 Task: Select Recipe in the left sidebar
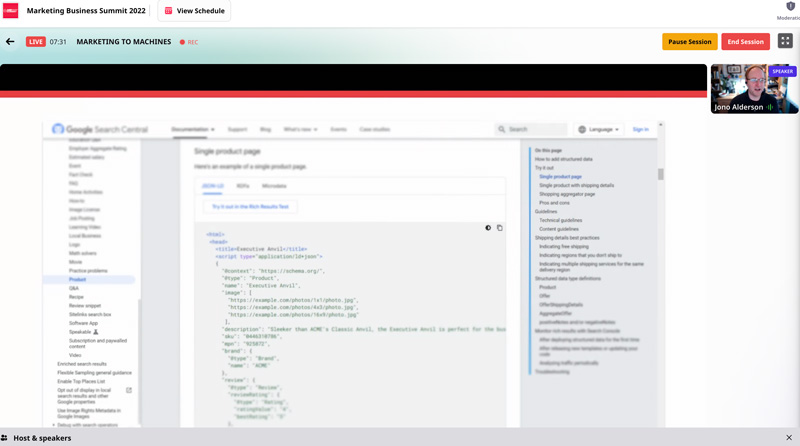(x=76, y=297)
